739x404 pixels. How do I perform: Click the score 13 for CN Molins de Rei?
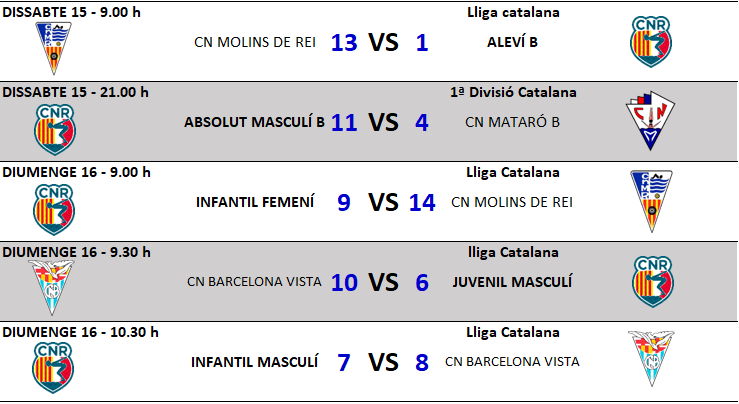point(343,43)
